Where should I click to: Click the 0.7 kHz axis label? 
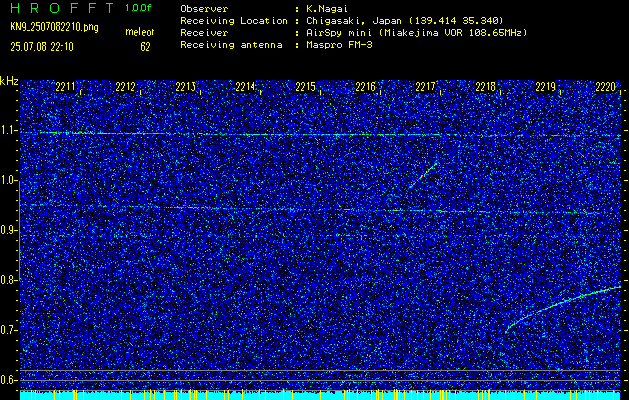click(x=7, y=330)
